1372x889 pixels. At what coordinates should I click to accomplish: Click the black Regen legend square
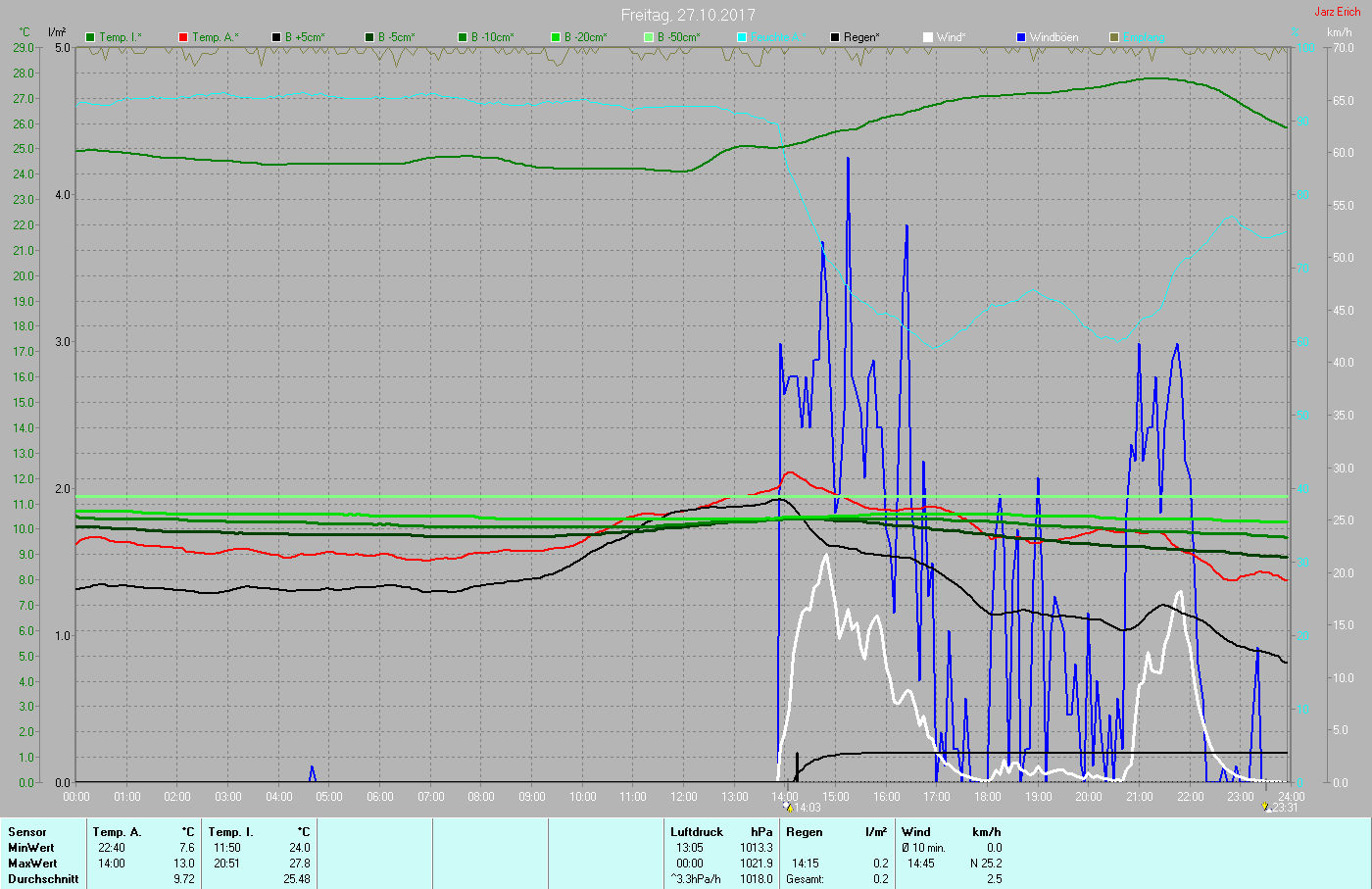835,37
